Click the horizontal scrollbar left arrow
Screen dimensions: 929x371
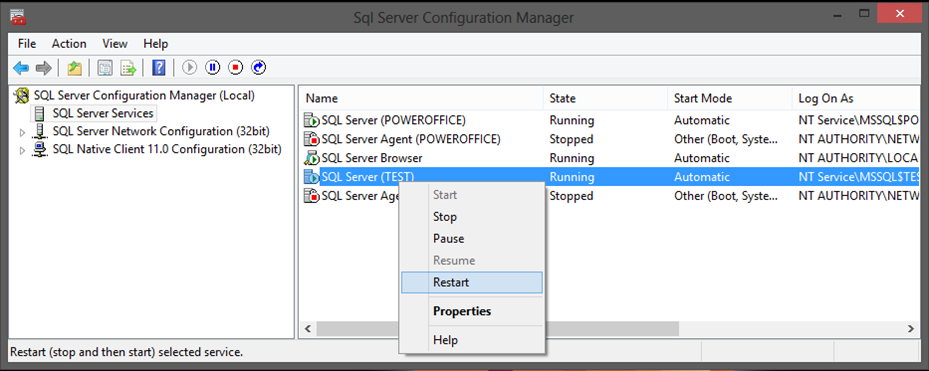[x=307, y=328]
